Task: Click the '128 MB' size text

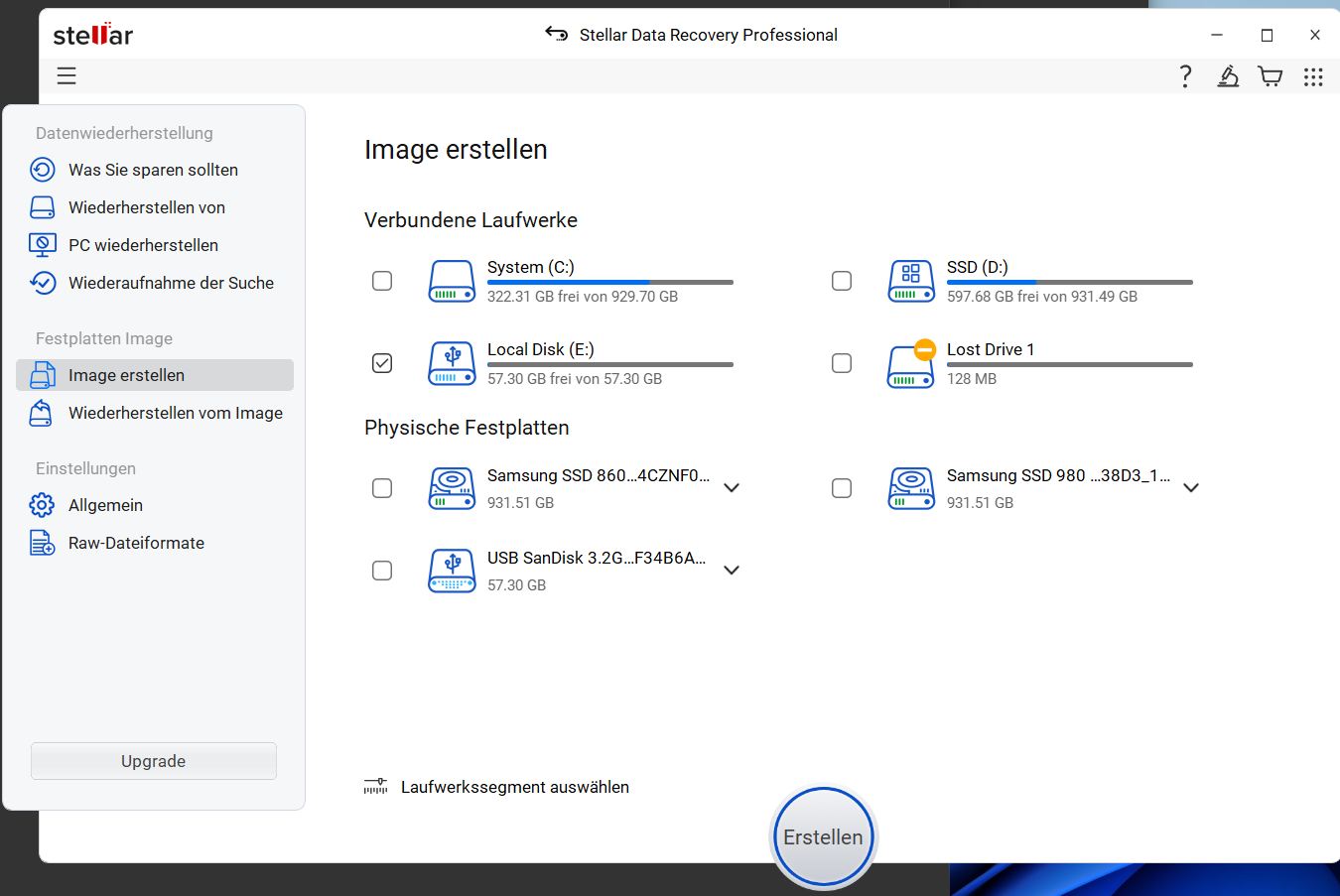Action: 972,379
